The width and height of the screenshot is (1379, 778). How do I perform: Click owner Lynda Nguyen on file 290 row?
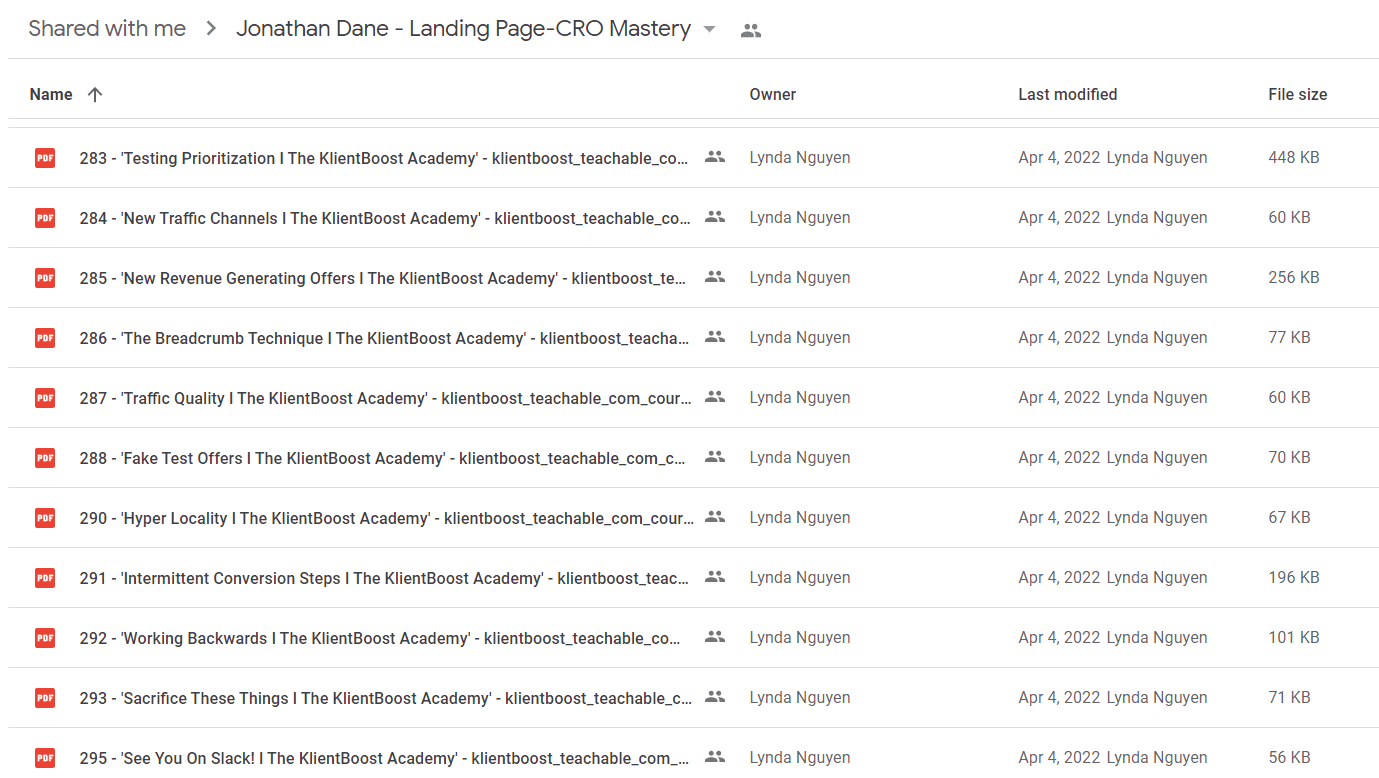pos(800,518)
